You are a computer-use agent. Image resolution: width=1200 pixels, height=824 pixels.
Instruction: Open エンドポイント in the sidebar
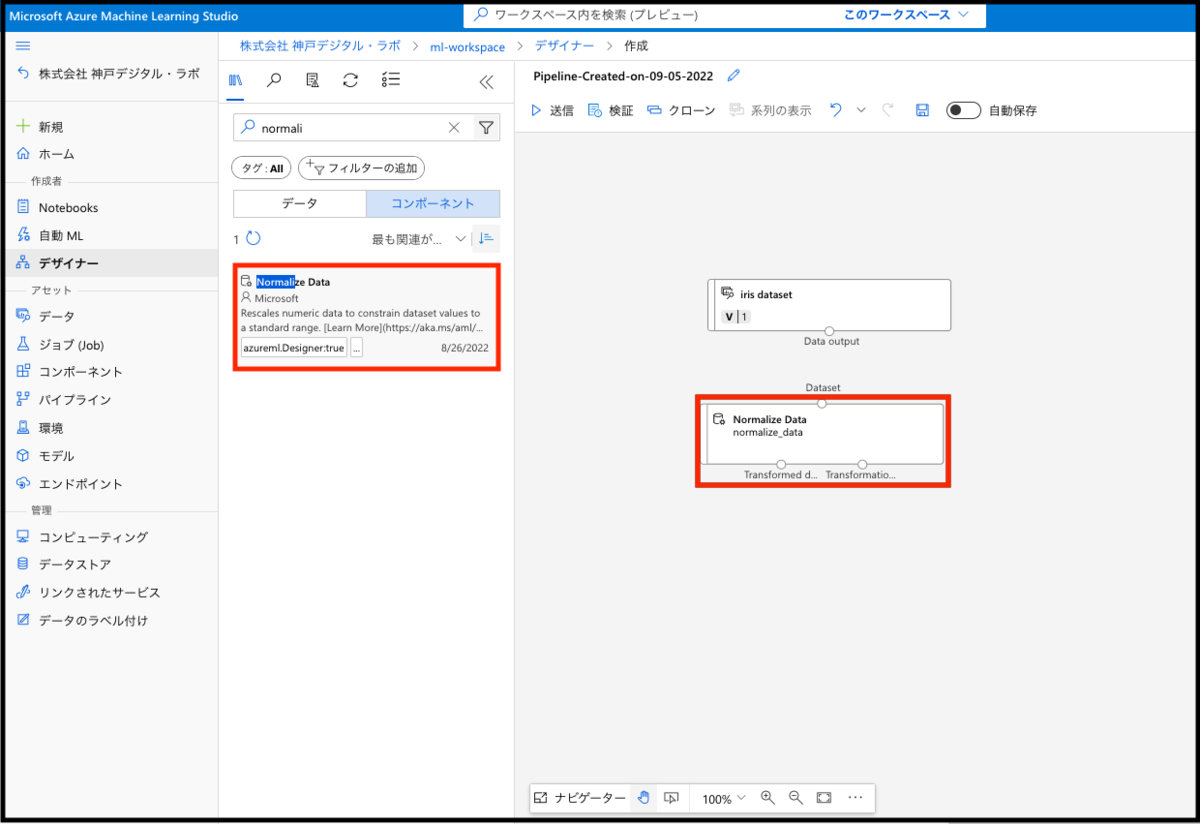[x=70, y=484]
